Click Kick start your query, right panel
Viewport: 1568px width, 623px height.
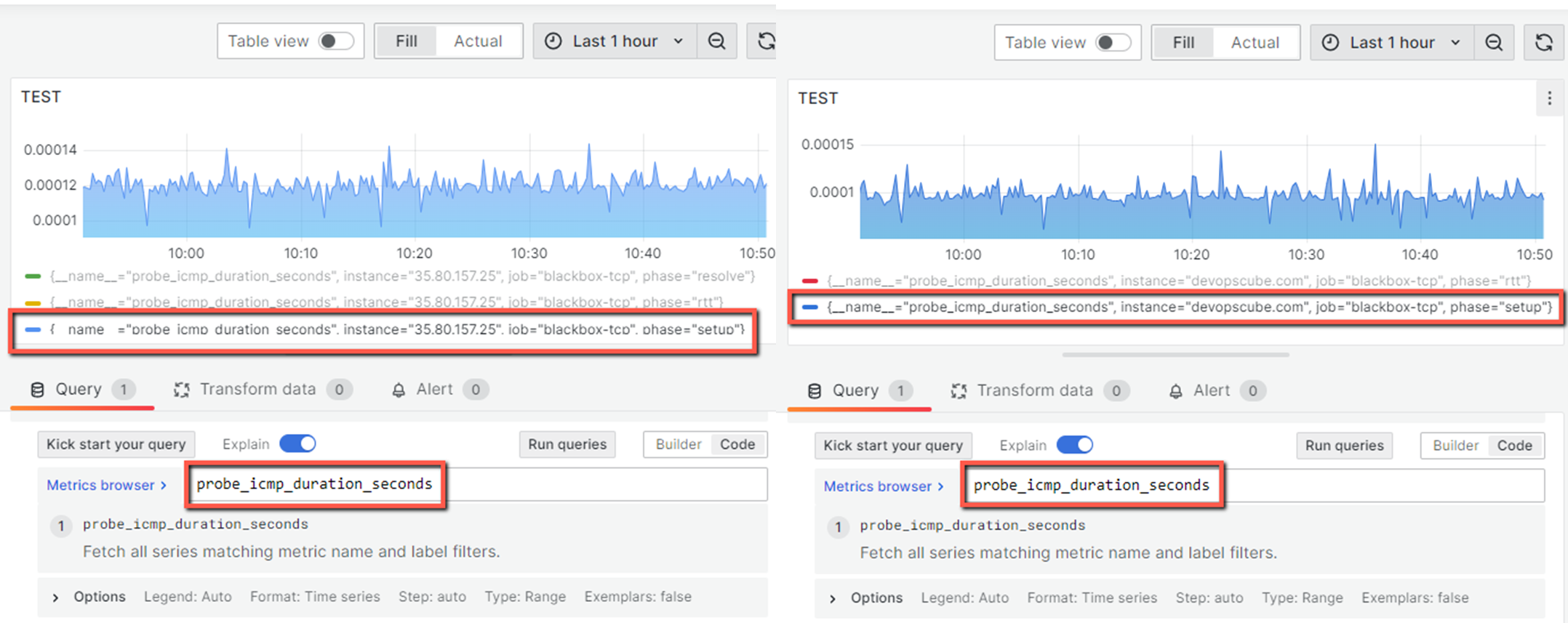pos(893,446)
